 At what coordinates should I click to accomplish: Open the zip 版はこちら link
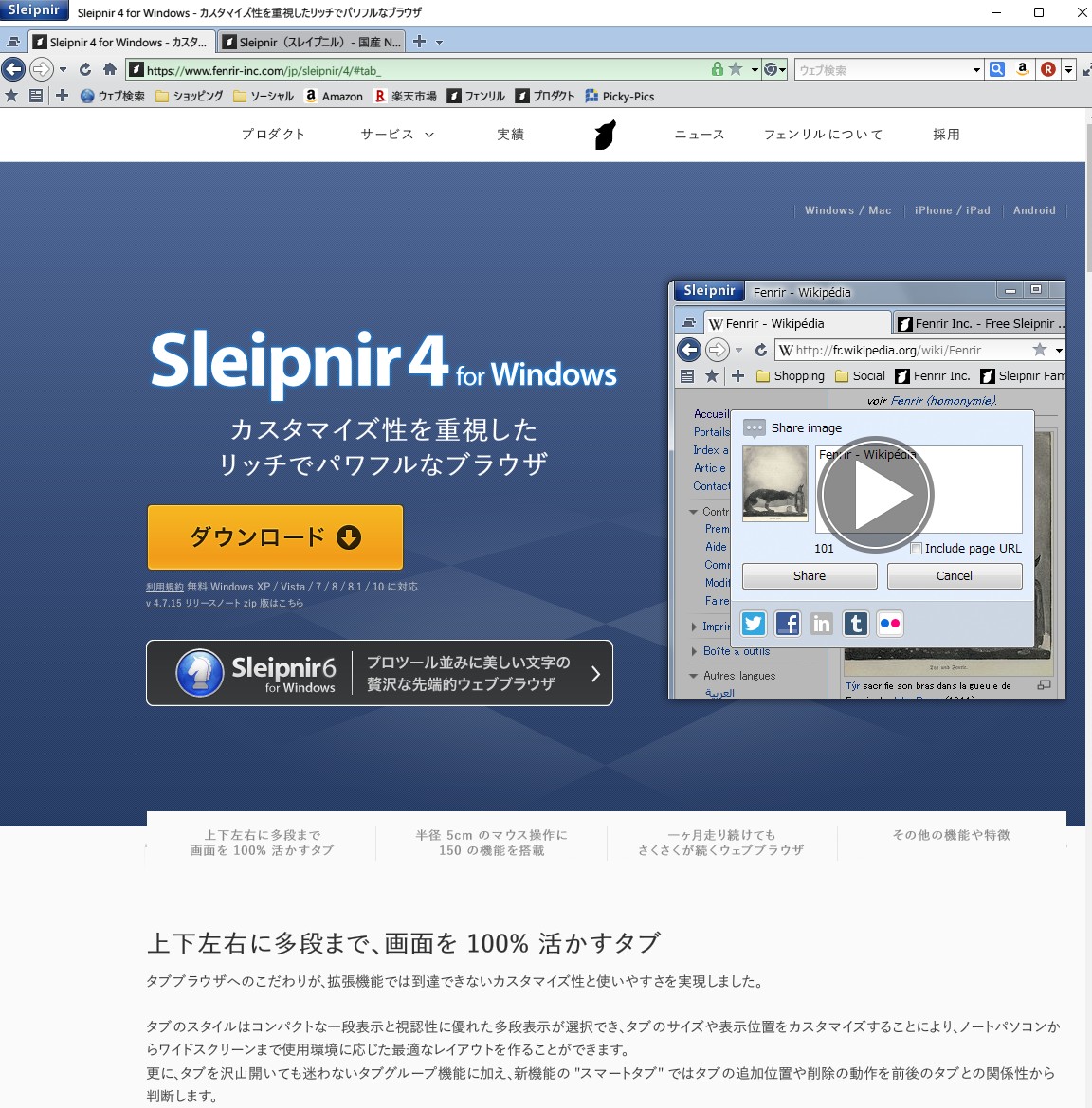[274, 603]
